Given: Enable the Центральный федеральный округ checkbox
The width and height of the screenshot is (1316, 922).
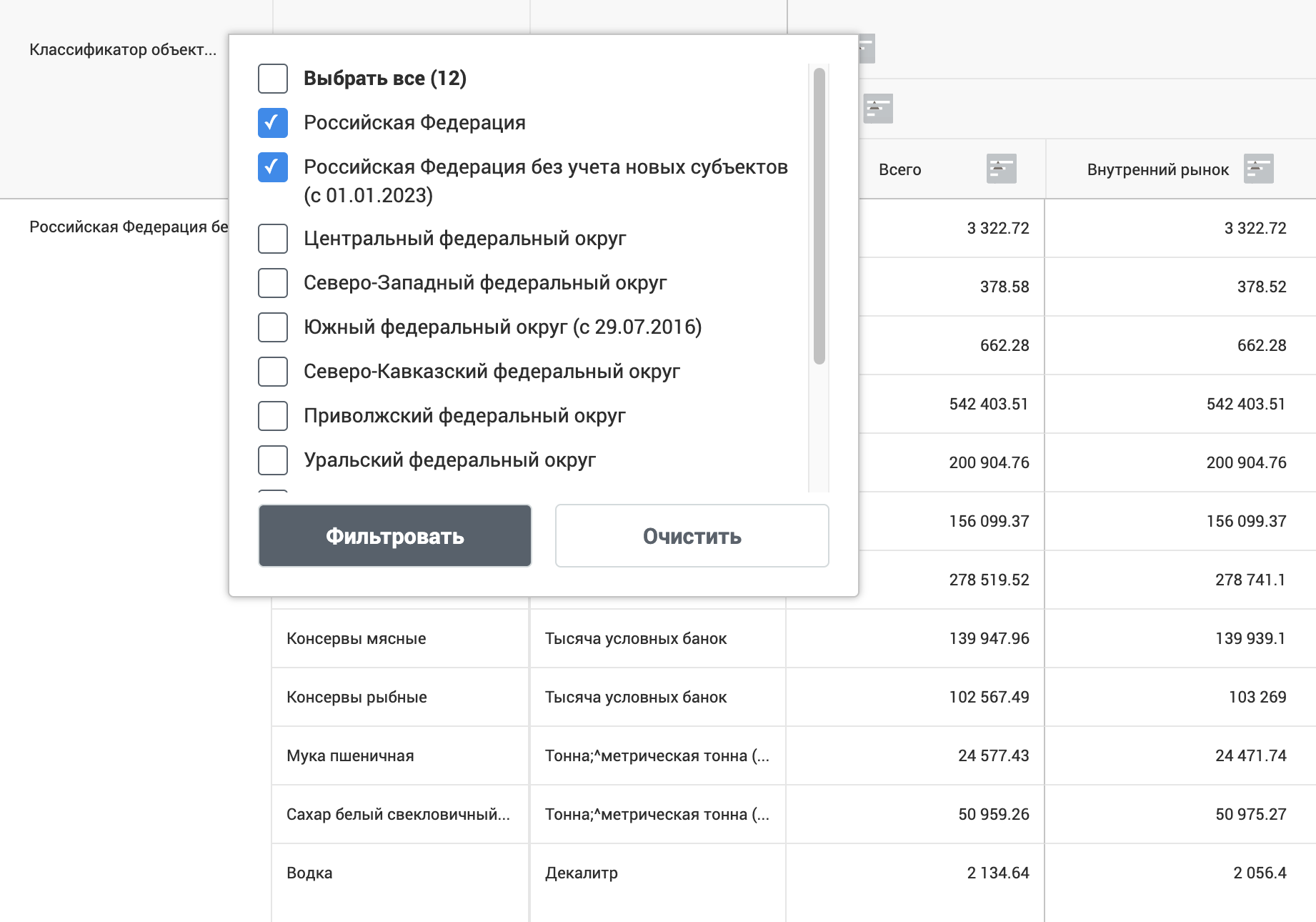Looking at the screenshot, I should pyautogui.click(x=273, y=239).
